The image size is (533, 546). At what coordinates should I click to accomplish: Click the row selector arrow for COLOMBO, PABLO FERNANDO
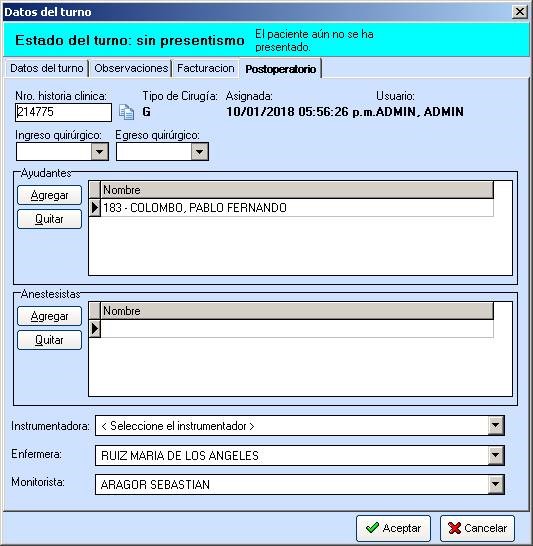pyautogui.click(x=95, y=208)
